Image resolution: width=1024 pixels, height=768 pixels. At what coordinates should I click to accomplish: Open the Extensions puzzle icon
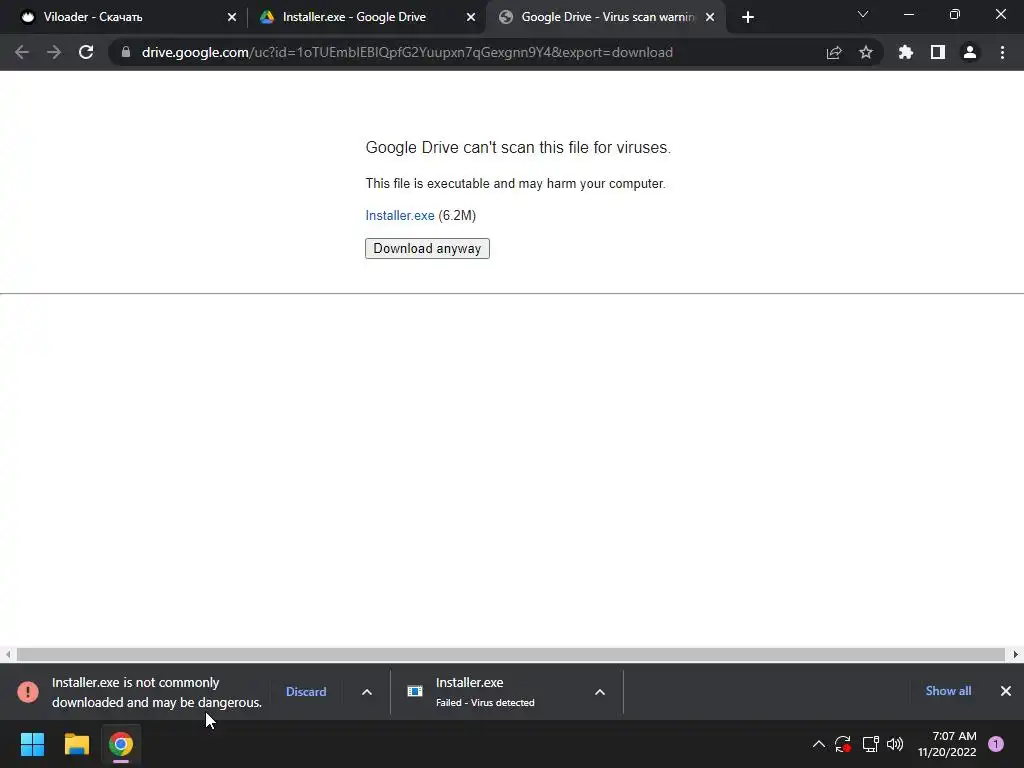coord(906,52)
